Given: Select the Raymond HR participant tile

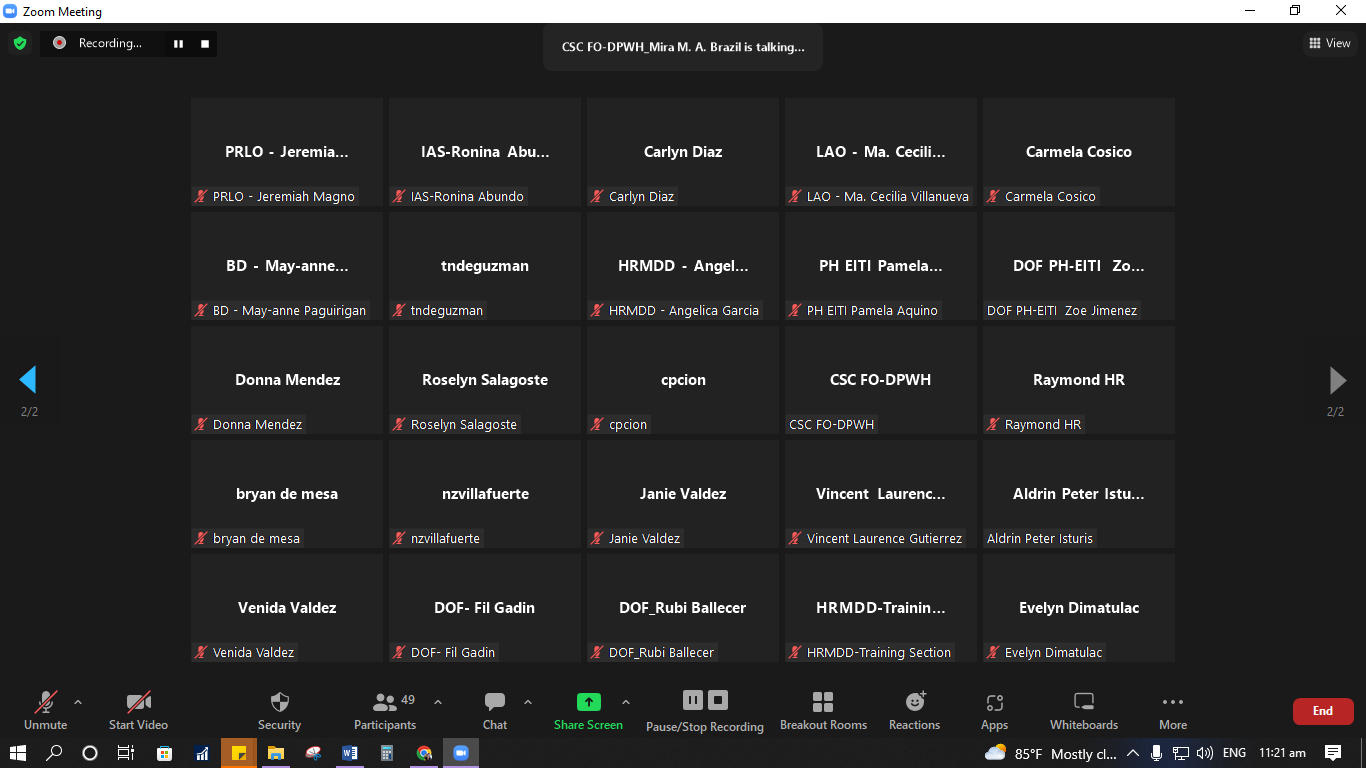Looking at the screenshot, I should pos(1079,380).
